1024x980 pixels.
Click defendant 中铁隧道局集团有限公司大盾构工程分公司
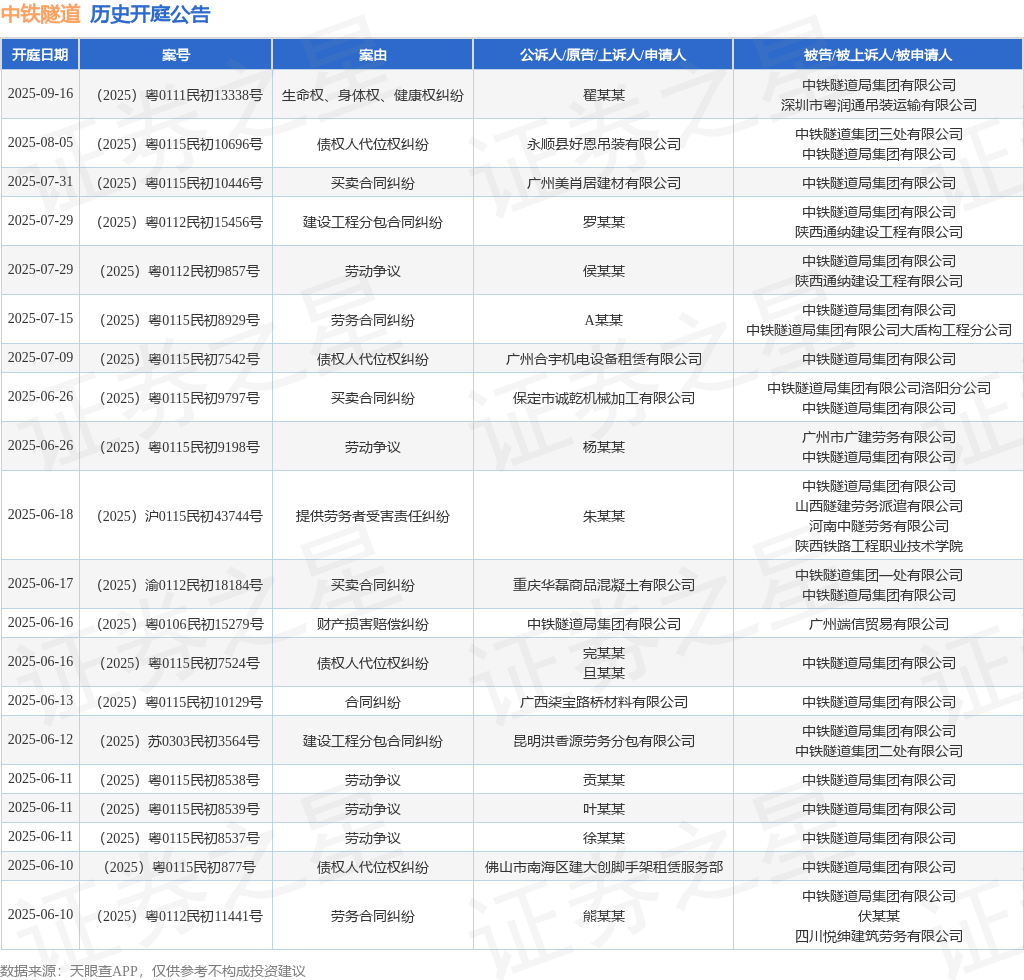[x=878, y=330]
